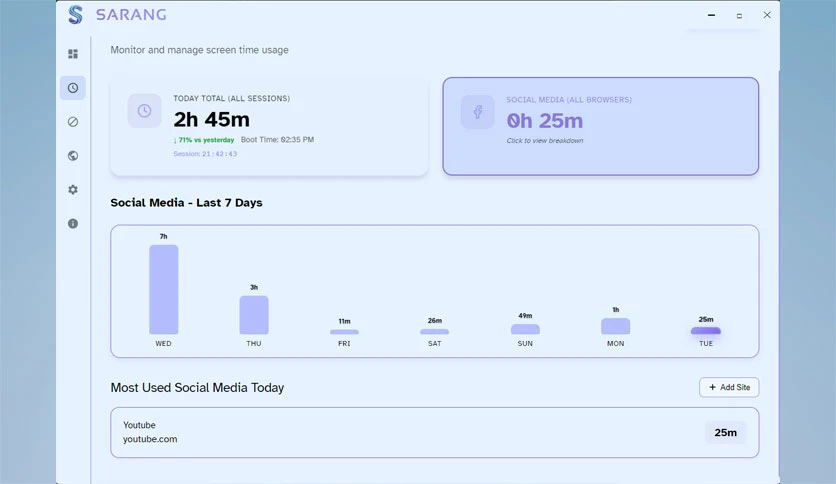Click the Facebook icon in Social Media card

pyautogui.click(x=478, y=111)
